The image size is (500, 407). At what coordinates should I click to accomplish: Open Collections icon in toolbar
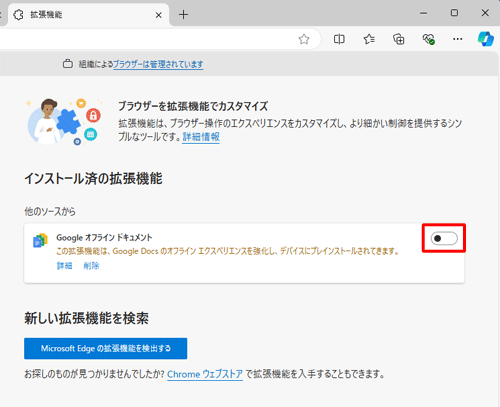coord(399,39)
